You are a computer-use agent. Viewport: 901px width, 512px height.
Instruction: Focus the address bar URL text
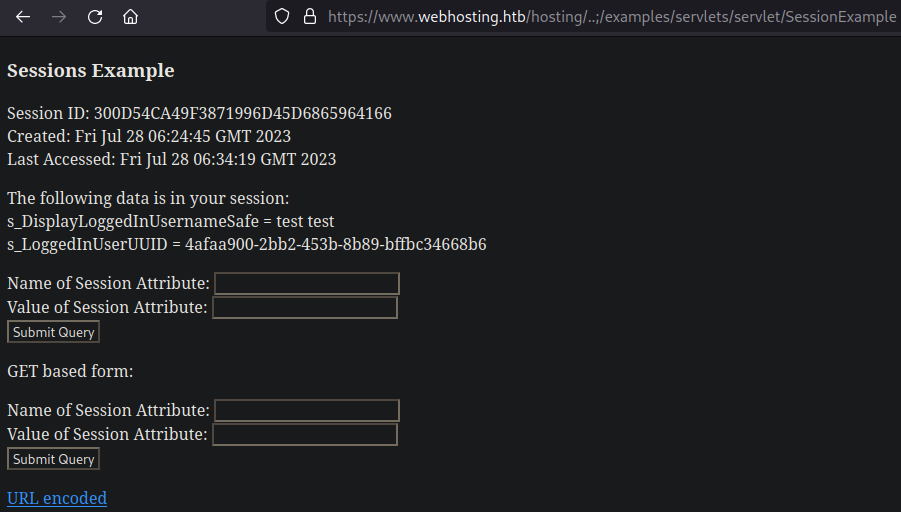click(x=610, y=17)
